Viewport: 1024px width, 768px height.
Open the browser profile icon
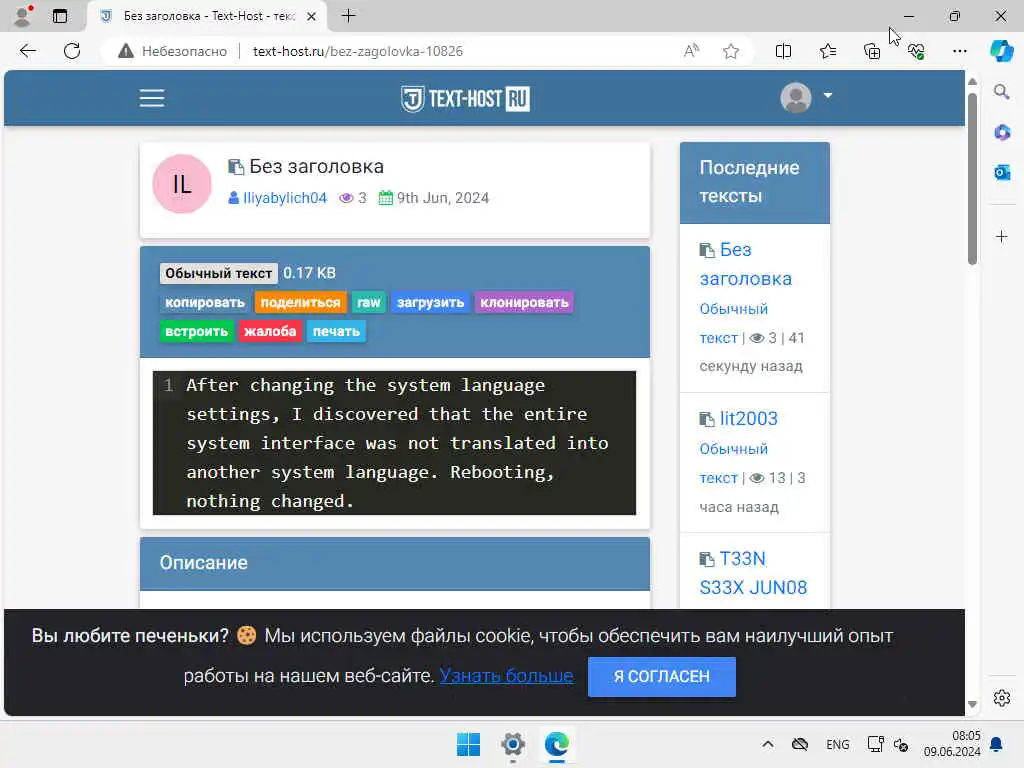pyautogui.click(x=23, y=16)
